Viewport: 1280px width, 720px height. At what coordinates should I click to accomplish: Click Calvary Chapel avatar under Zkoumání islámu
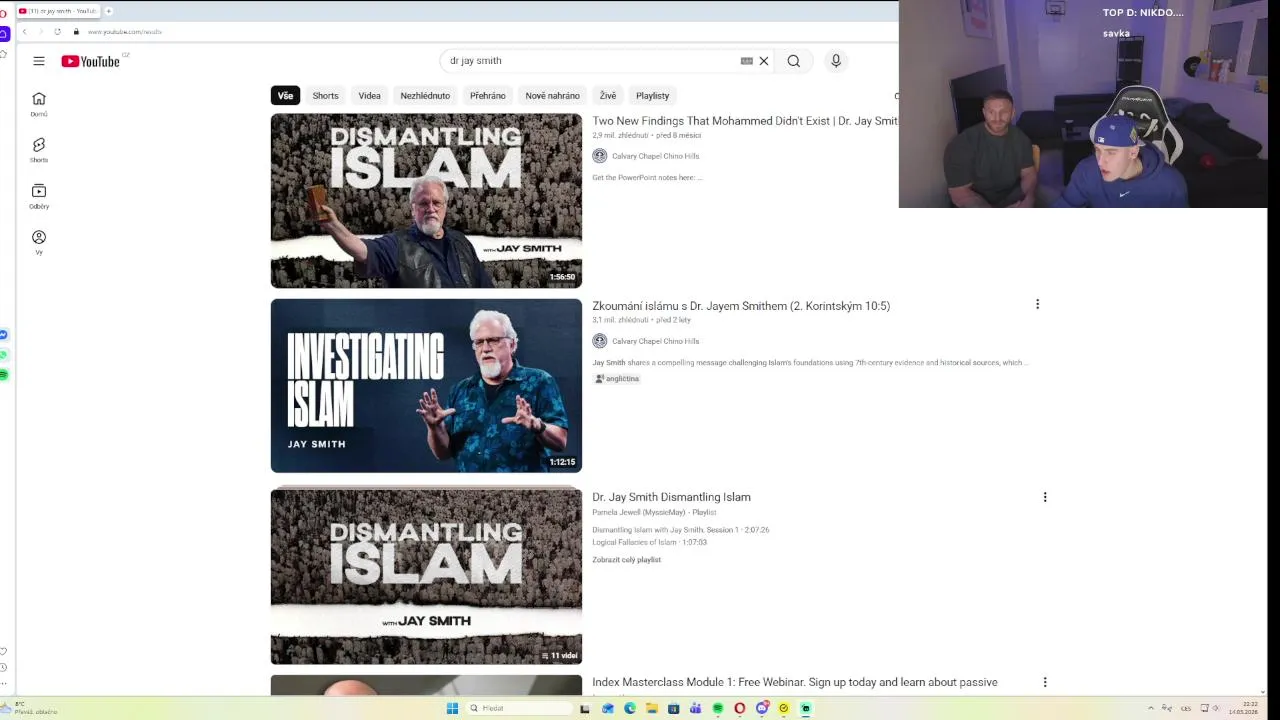[600, 341]
